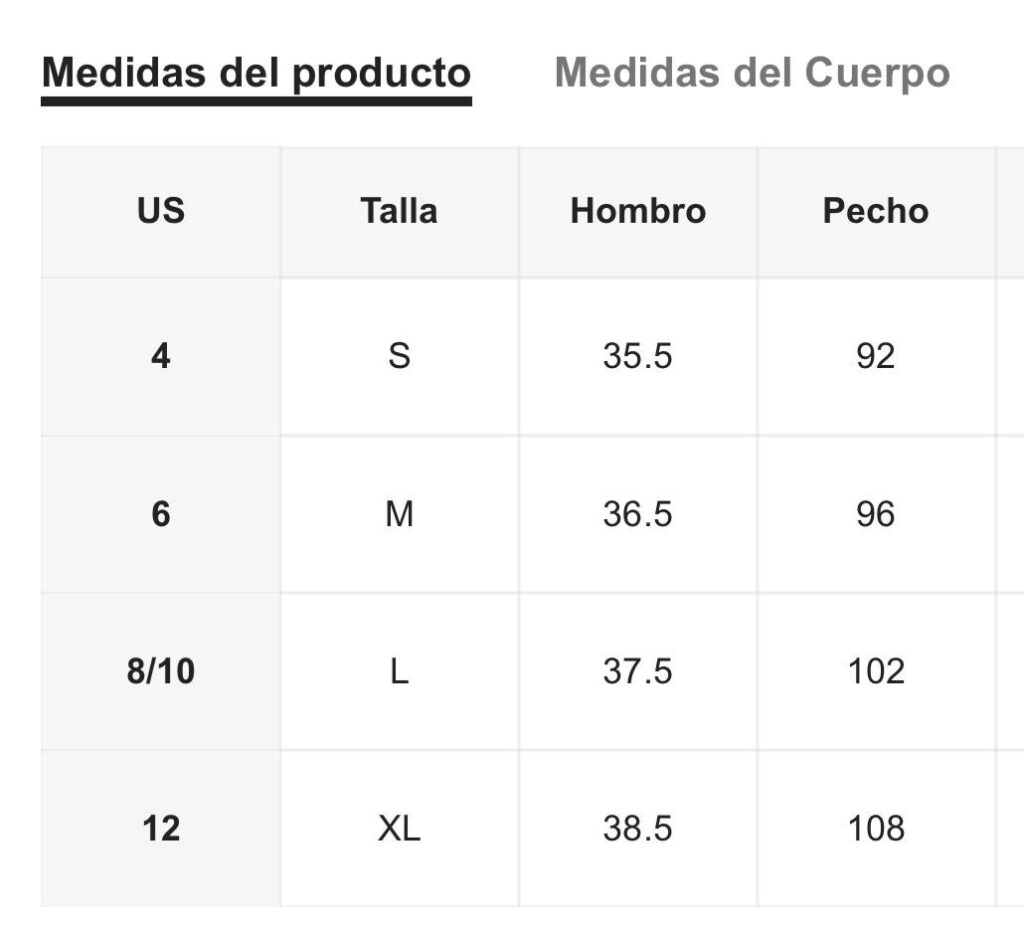The height and width of the screenshot is (934, 1024).
Task: Click the US column header
Action: [161, 212]
